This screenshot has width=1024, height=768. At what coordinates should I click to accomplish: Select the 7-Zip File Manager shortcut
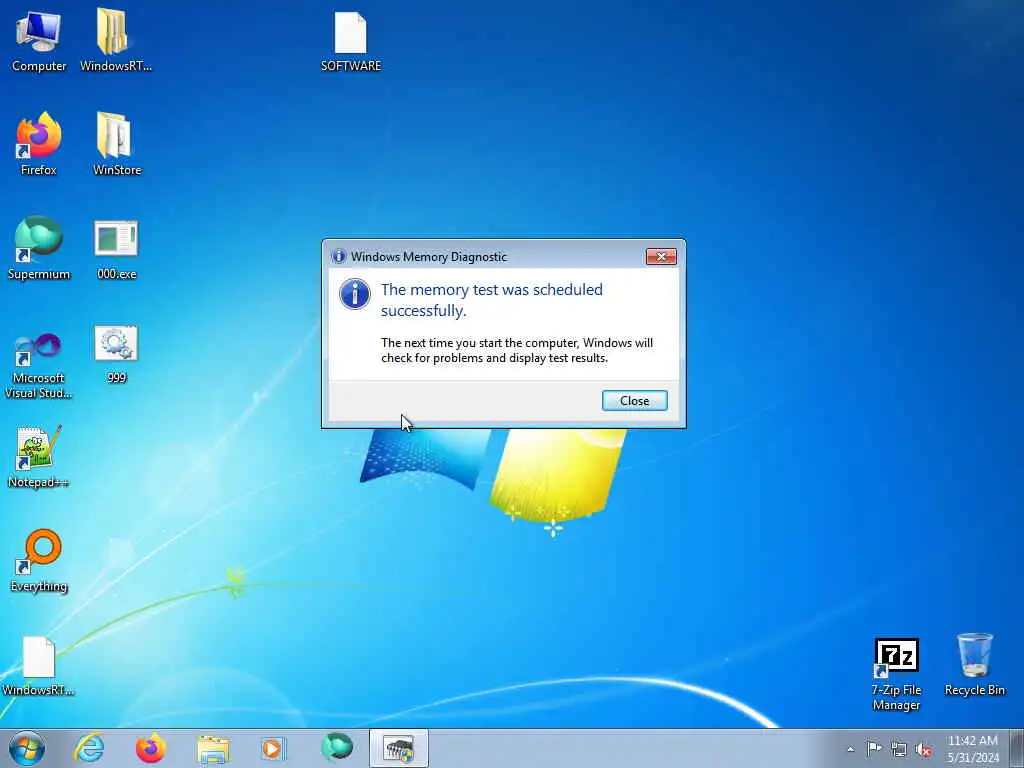click(x=896, y=674)
